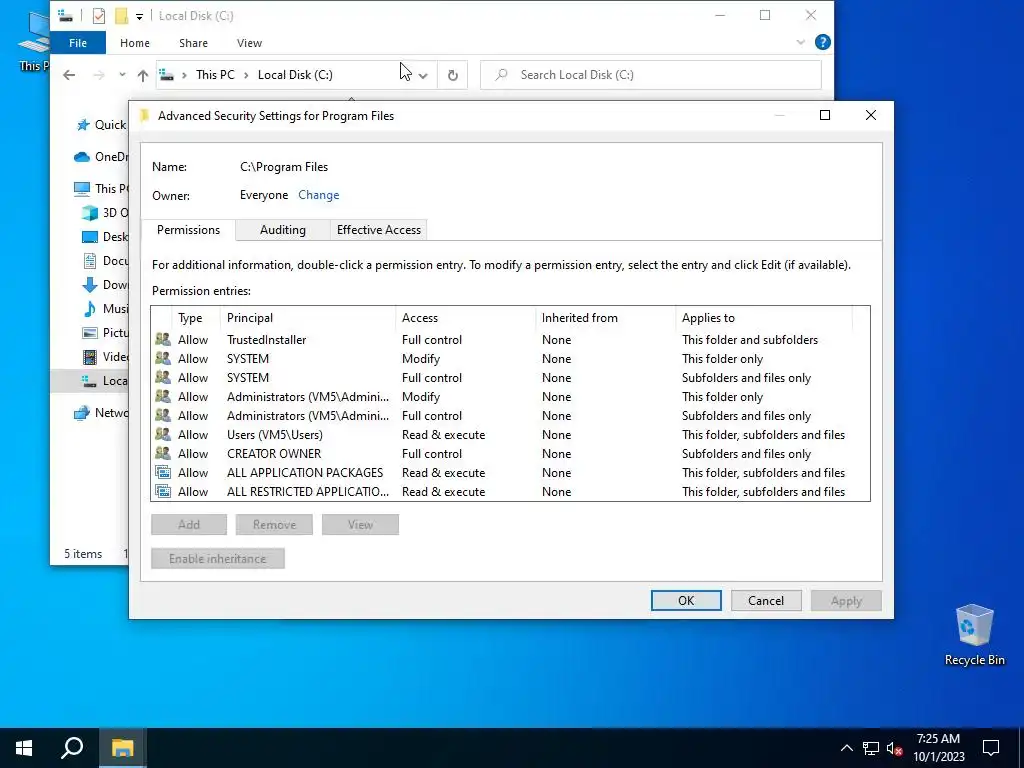1024x768 pixels.
Task: Open Pictures in navigation pane
Action: click(104, 332)
